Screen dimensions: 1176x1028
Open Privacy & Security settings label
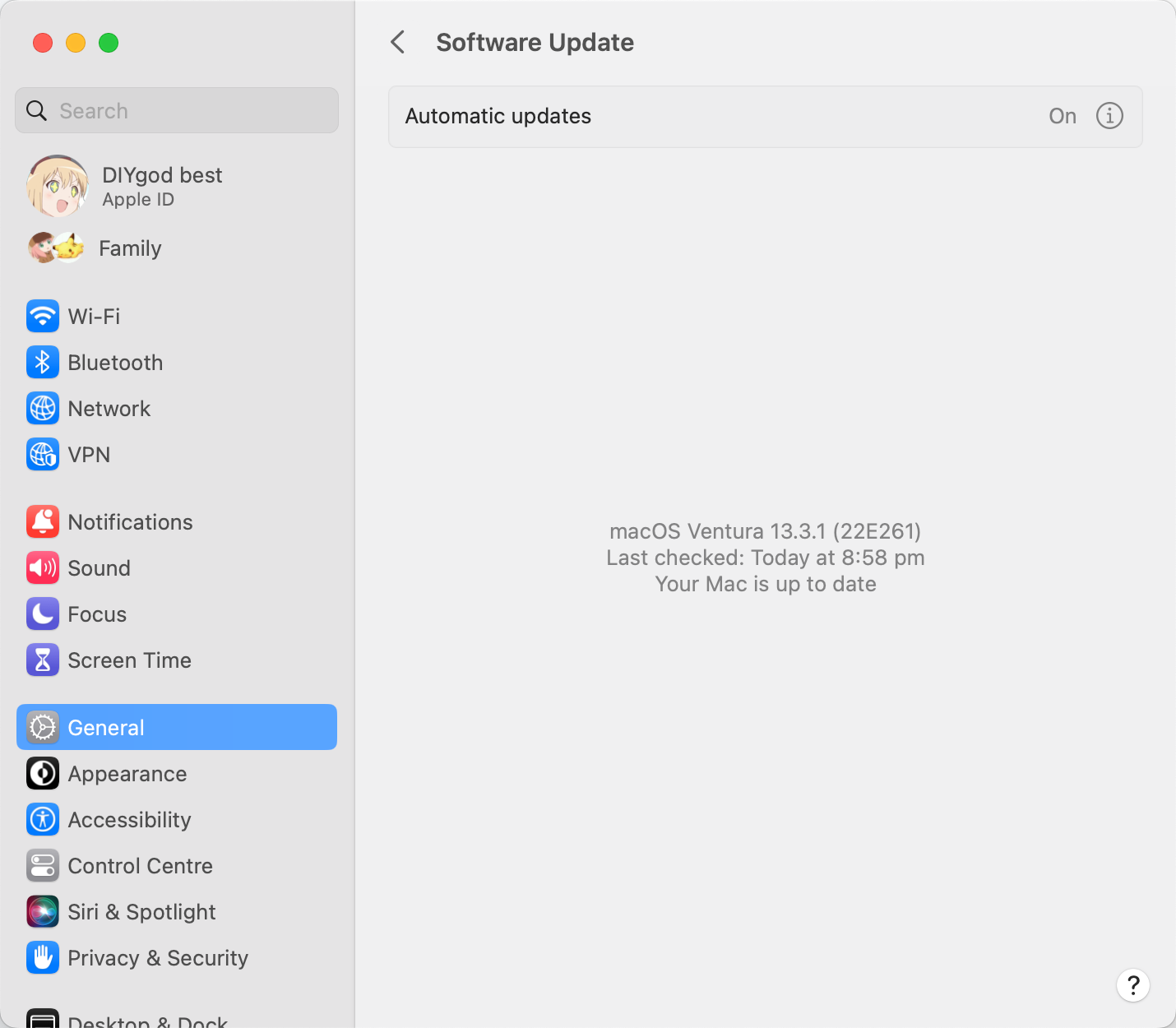158,958
